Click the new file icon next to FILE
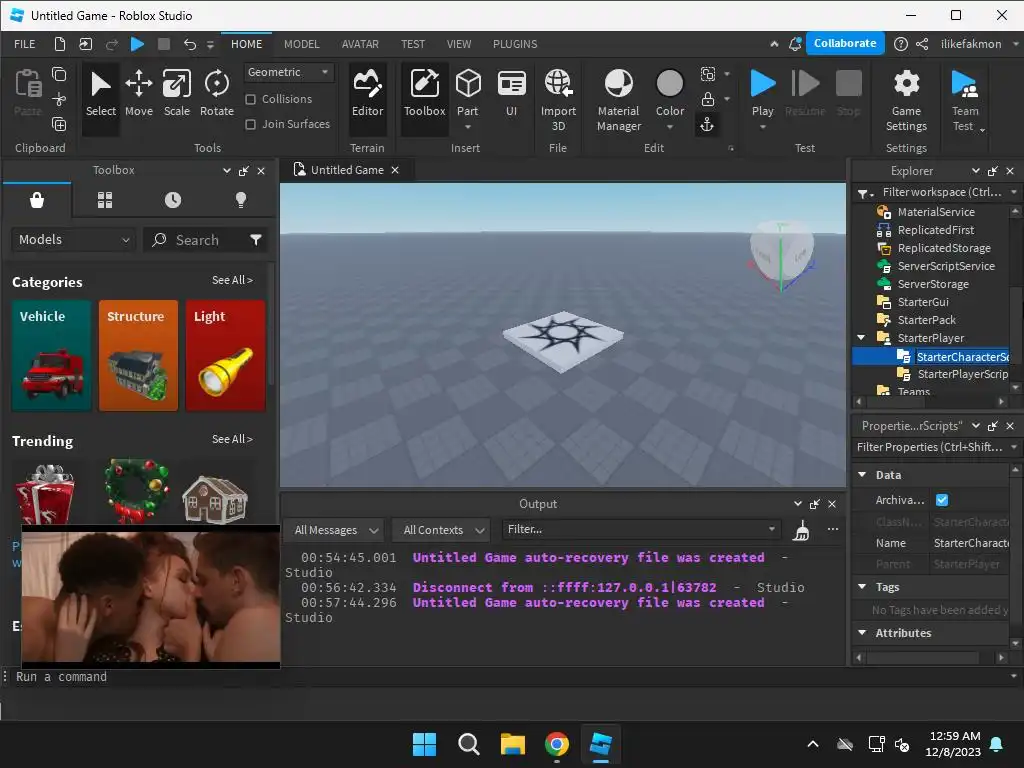Viewport: 1024px width, 768px height. (x=59, y=44)
